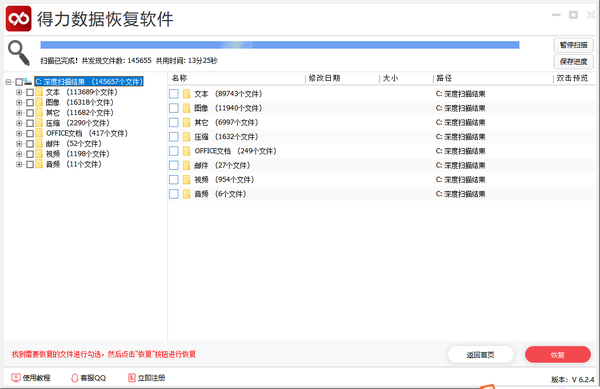Check the 其它 (11682个文件) tree checkbox
The width and height of the screenshot is (600, 389).
[30, 113]
